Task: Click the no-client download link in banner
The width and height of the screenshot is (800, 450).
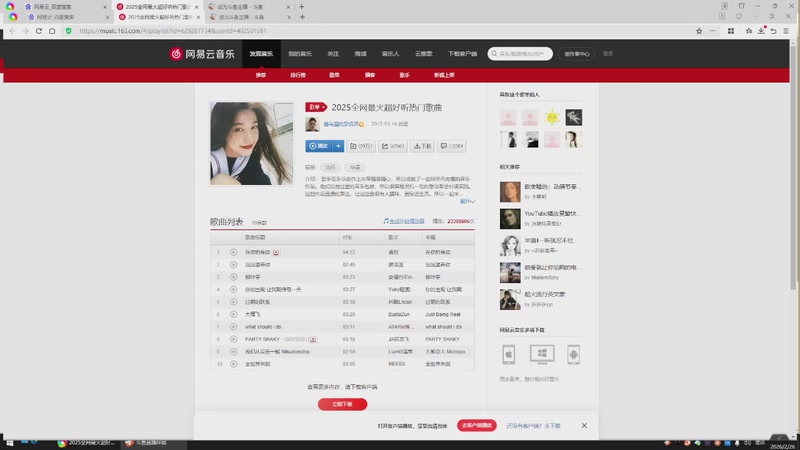Action: click(x=534, y=426)
